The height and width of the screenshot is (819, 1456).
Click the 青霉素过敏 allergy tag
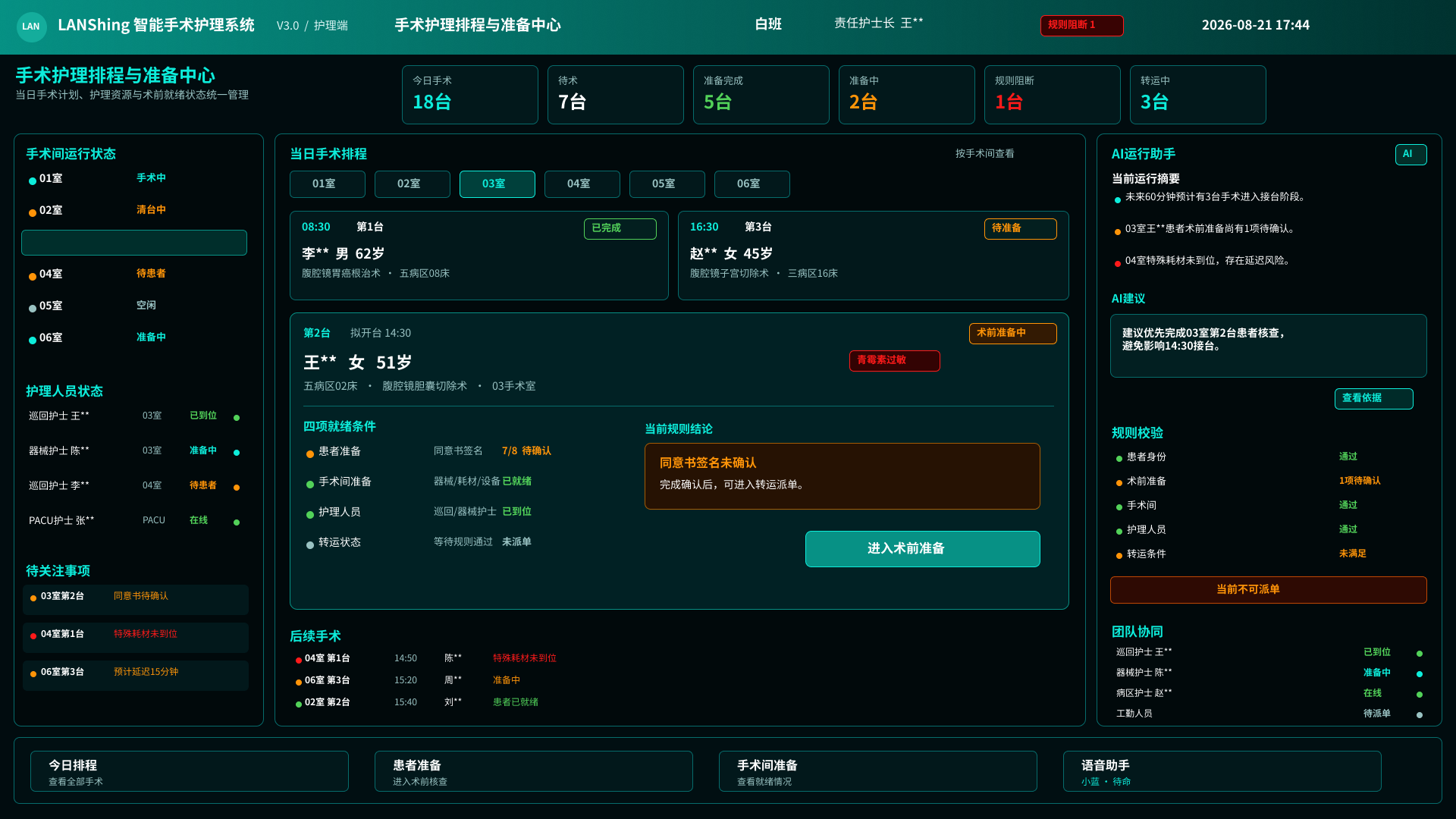(894, 361)
